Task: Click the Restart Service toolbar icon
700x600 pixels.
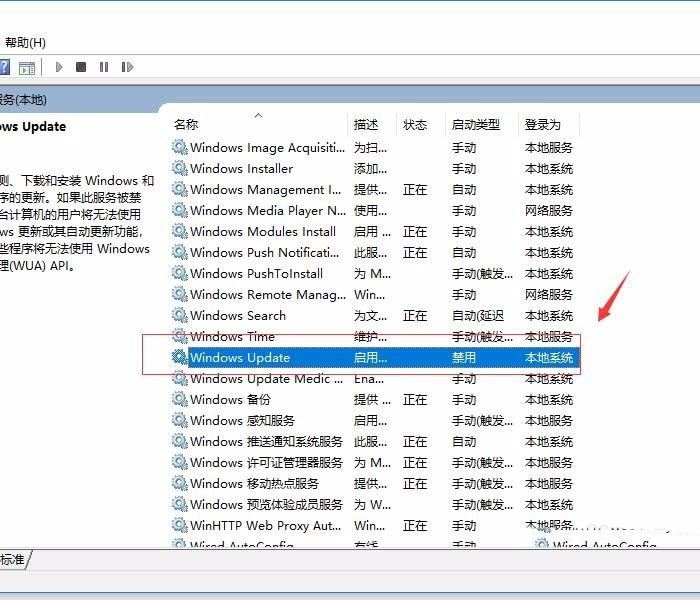Action: click(127, 67)
